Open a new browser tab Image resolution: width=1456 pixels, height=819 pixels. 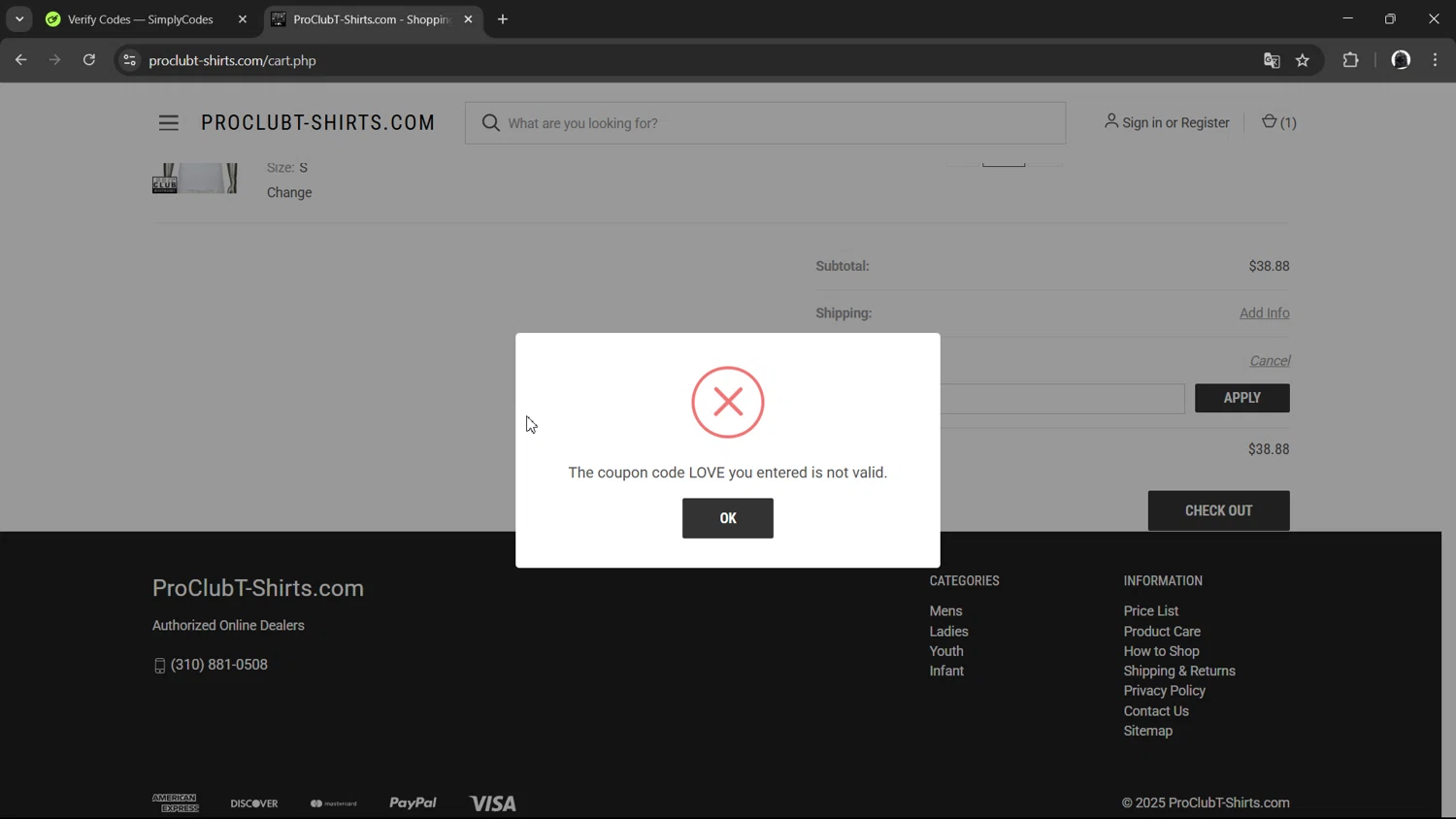tap(503, 19)
